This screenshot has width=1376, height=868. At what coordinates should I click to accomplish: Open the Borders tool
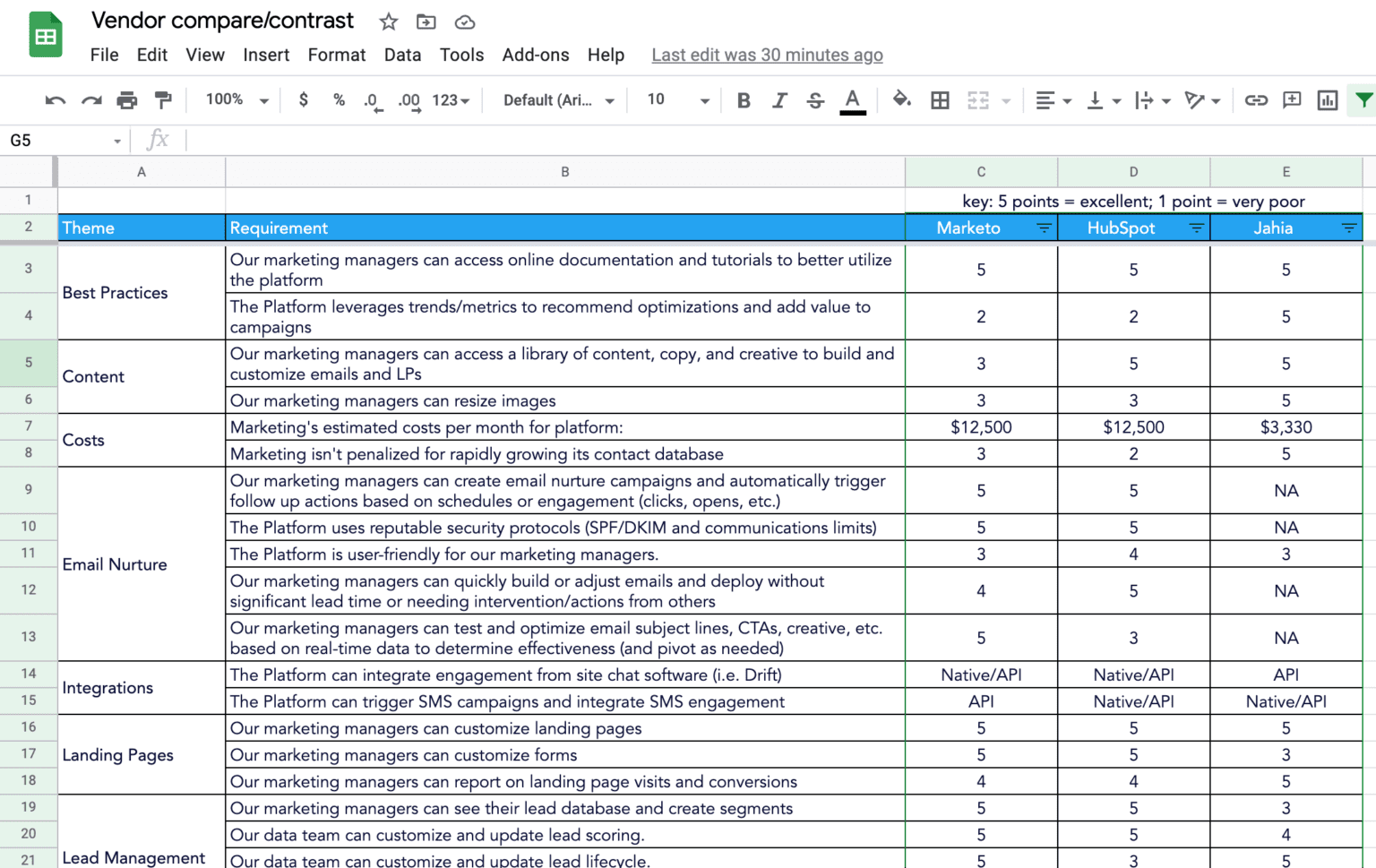(940, 100)
